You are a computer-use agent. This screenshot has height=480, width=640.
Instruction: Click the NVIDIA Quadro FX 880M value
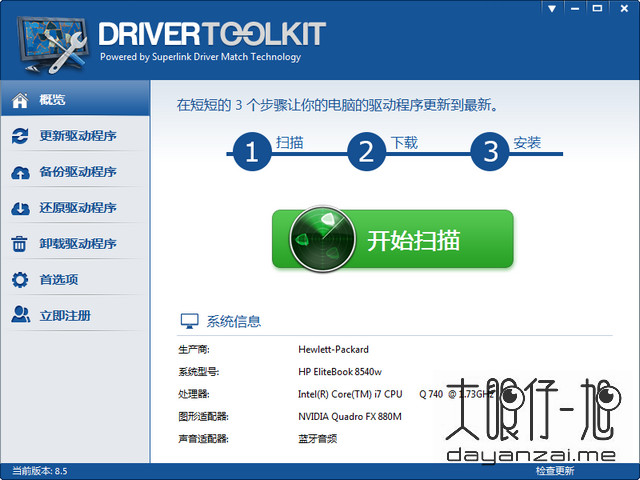click(350, 416)
